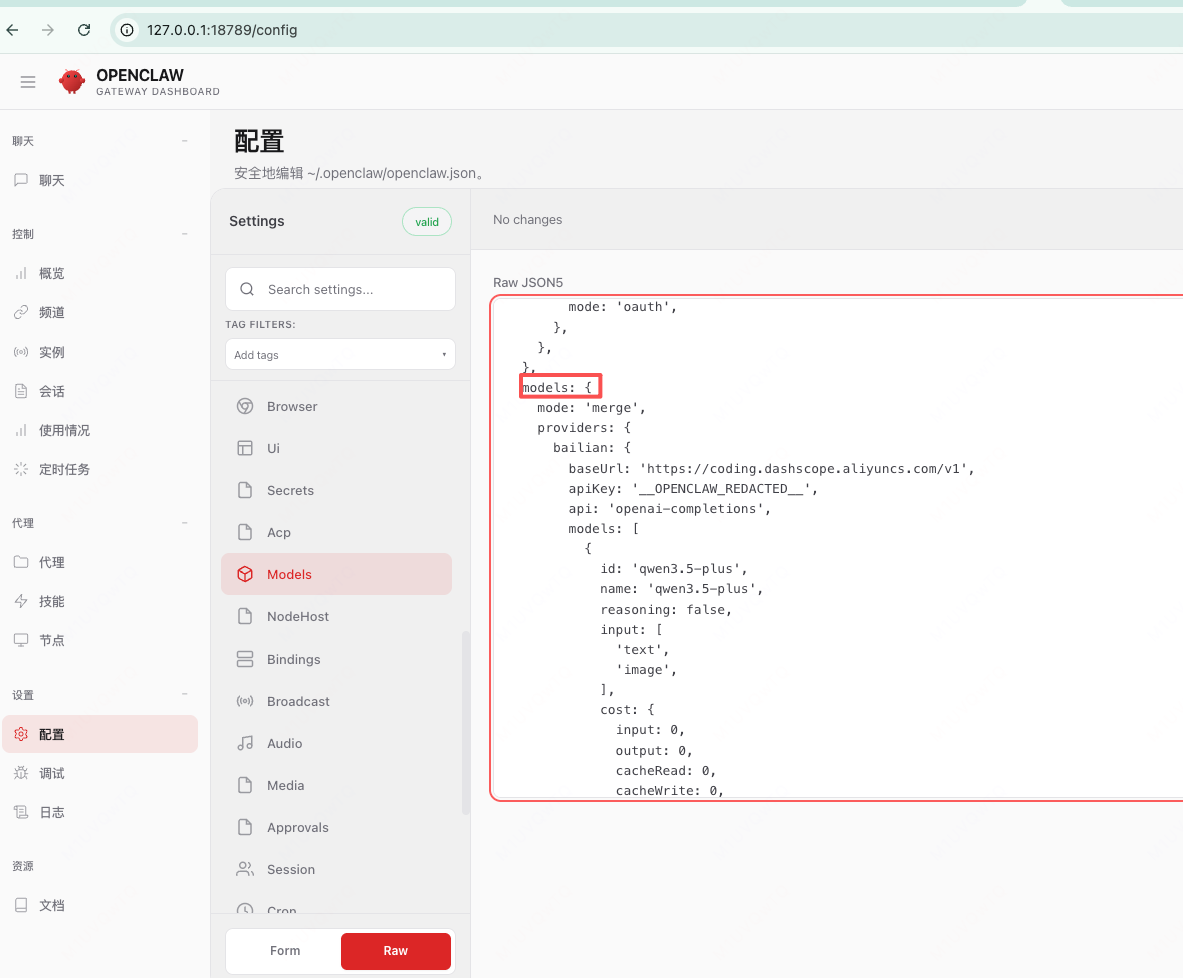Click the apiKey line in the JSON editor
This screenshot has height=978, width=1183.
point(693,489)
